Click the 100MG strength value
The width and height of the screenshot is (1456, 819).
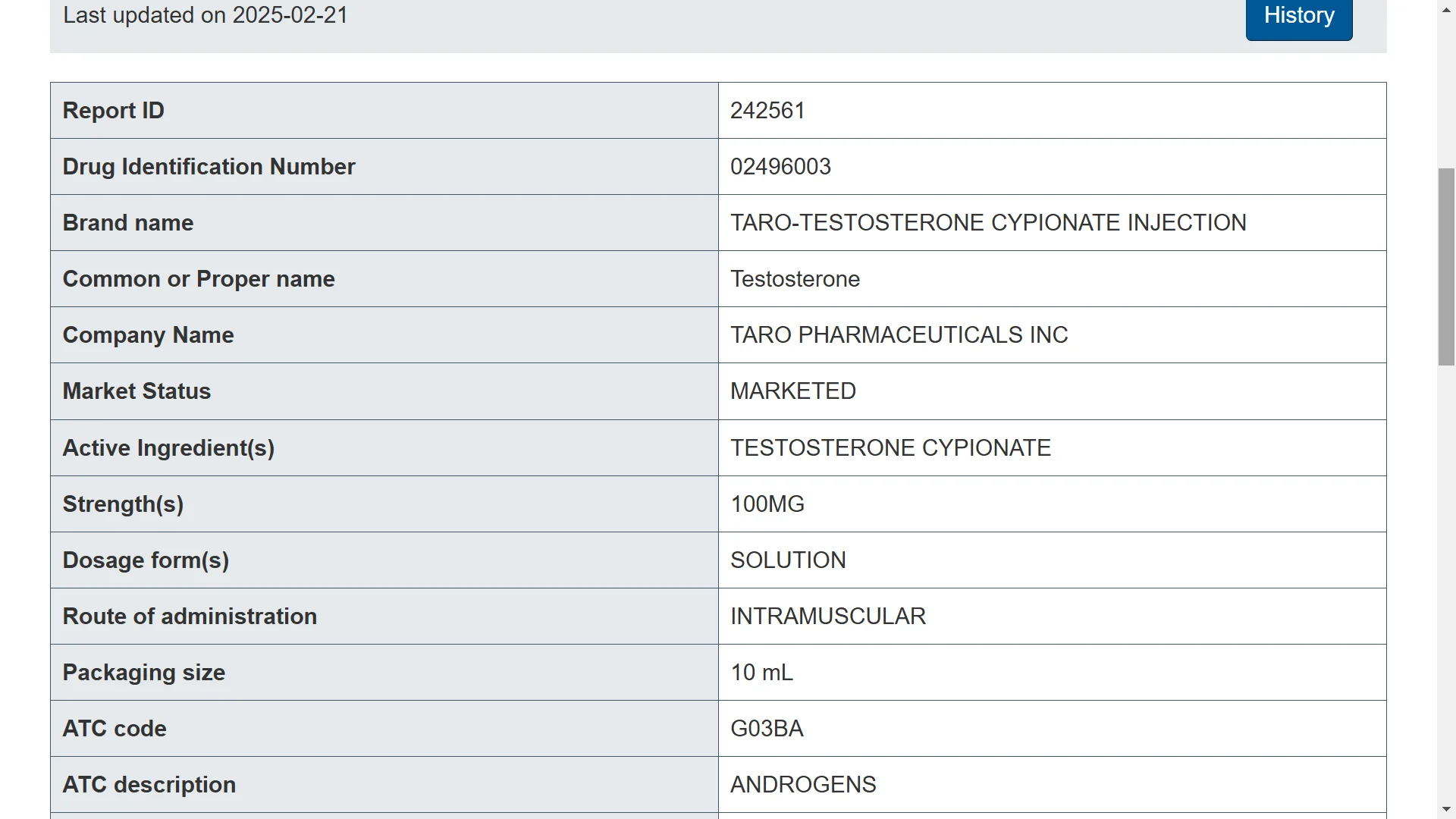pyautogui.click(x=767, y=504)
